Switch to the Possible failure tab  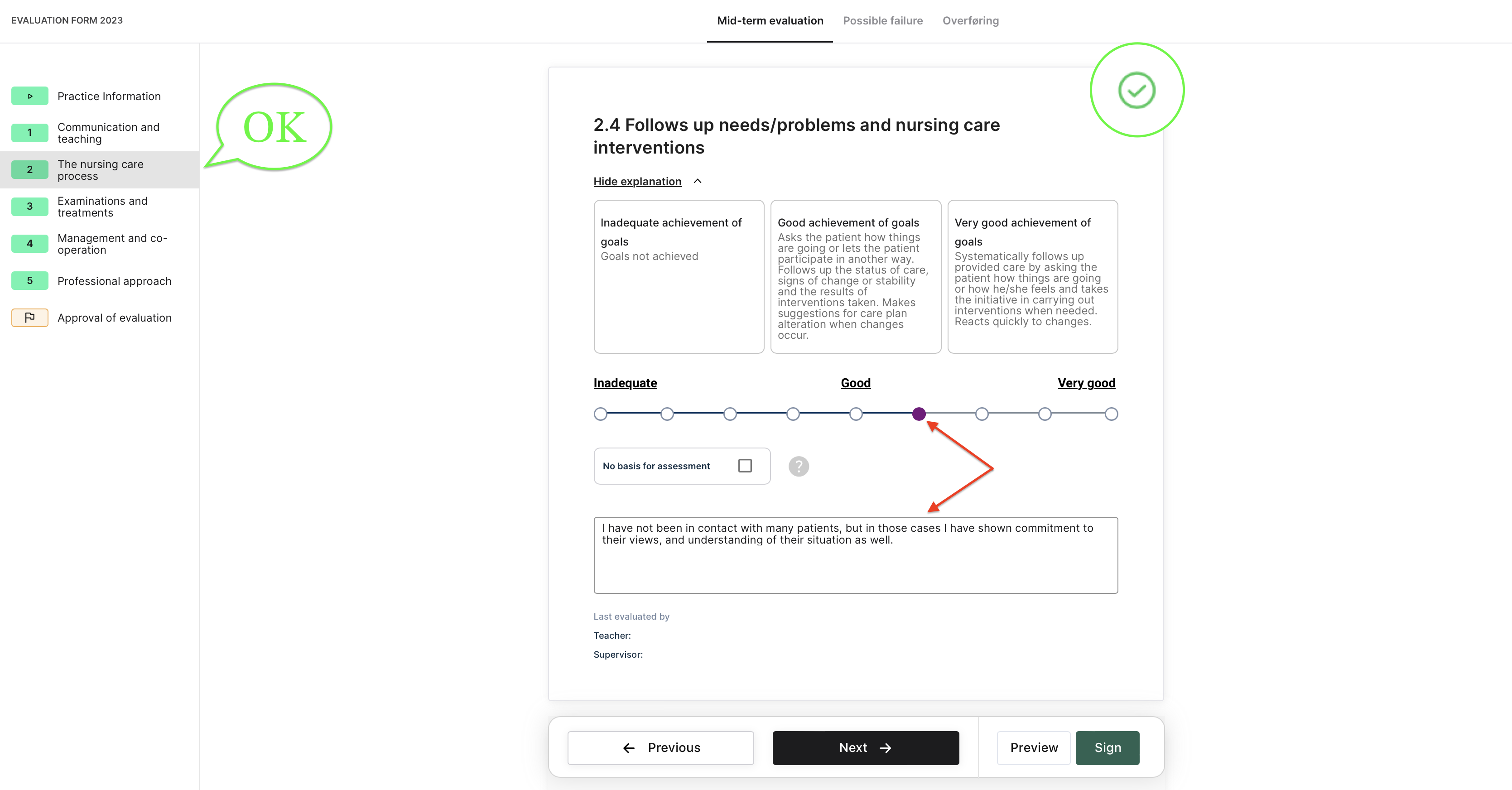[x=882, y=20]
